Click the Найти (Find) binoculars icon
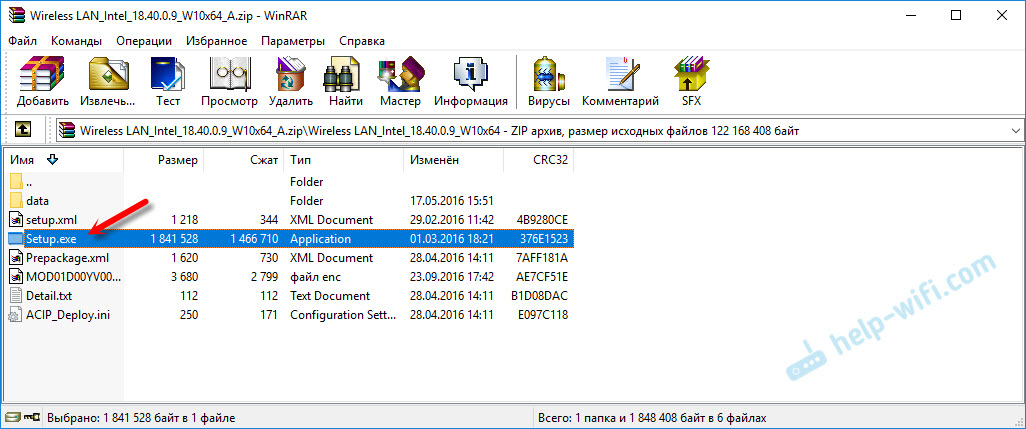Image resolution: width=1026 pixels, height=429 pixels. pyautogui.click(x=345, y=80)
